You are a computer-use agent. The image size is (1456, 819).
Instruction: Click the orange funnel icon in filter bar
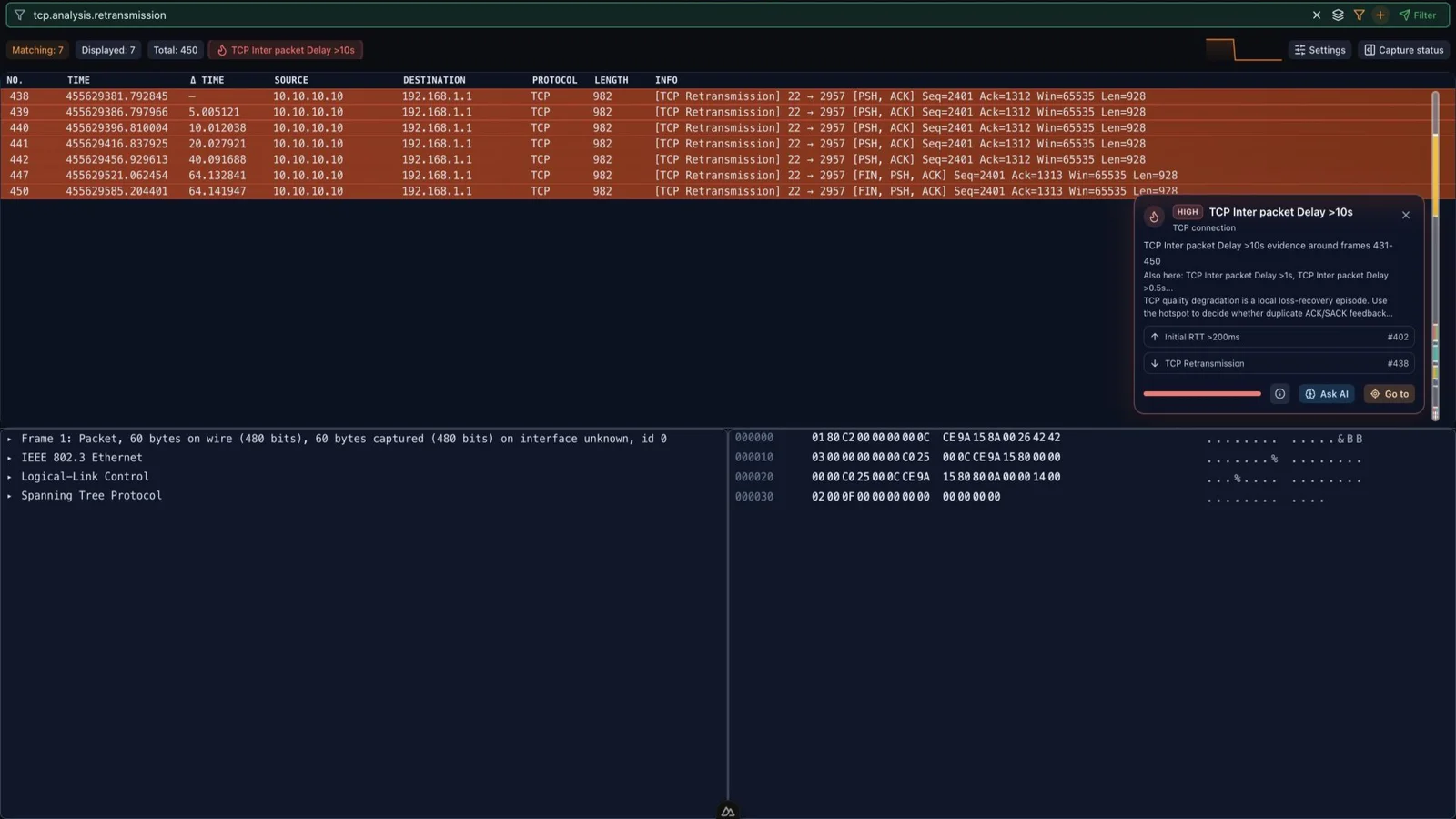pyautogui.click(x=1359, y=15)
